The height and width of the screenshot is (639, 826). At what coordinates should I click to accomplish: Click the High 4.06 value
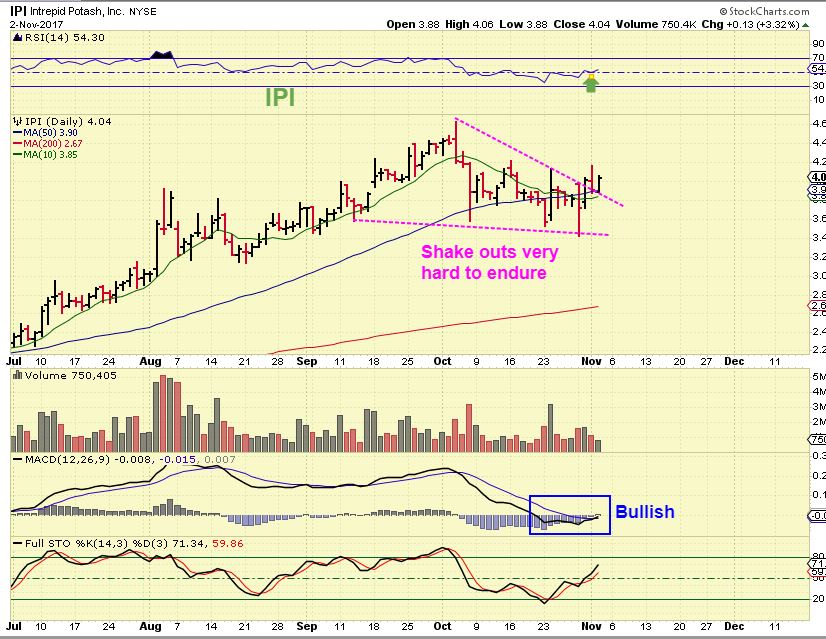(469, 24)
